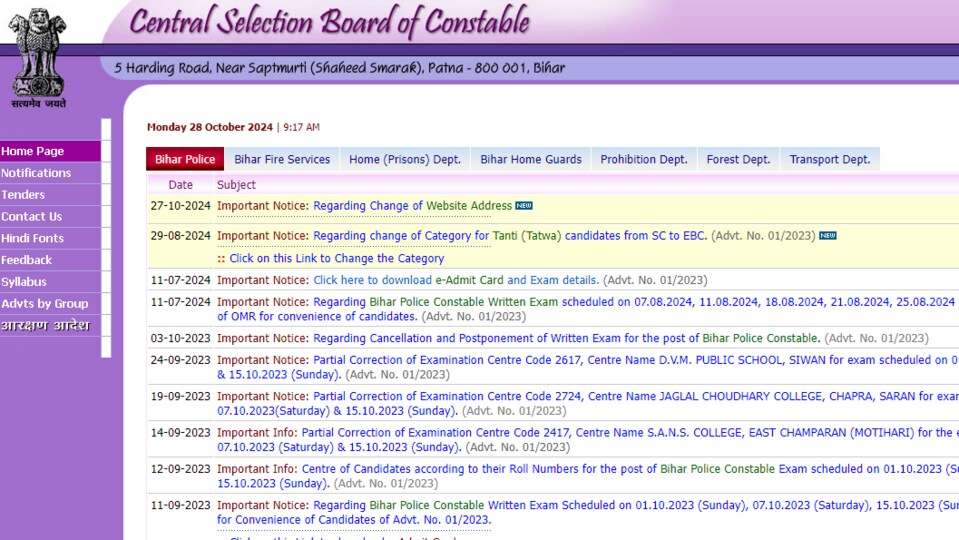Switch to the Bihar Fire Services tab
Image resolution: width=959 pixels, height=540 pixels.
click(x=282, y=159)
